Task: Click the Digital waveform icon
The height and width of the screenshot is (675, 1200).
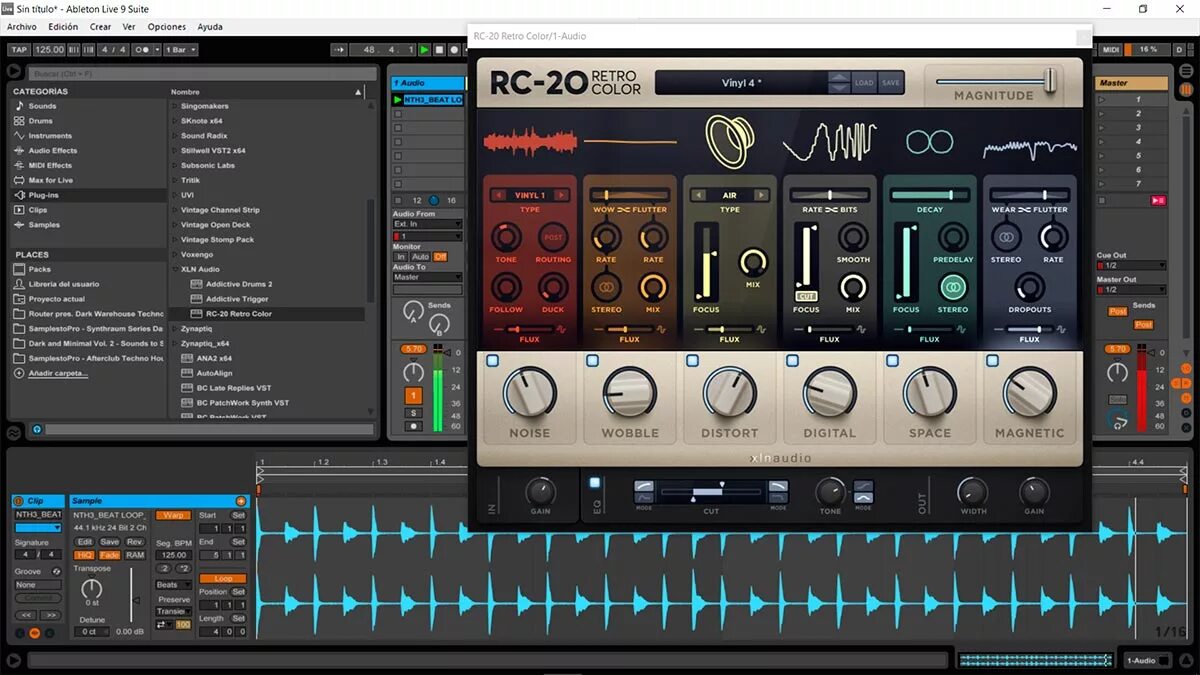Action: 829,141
